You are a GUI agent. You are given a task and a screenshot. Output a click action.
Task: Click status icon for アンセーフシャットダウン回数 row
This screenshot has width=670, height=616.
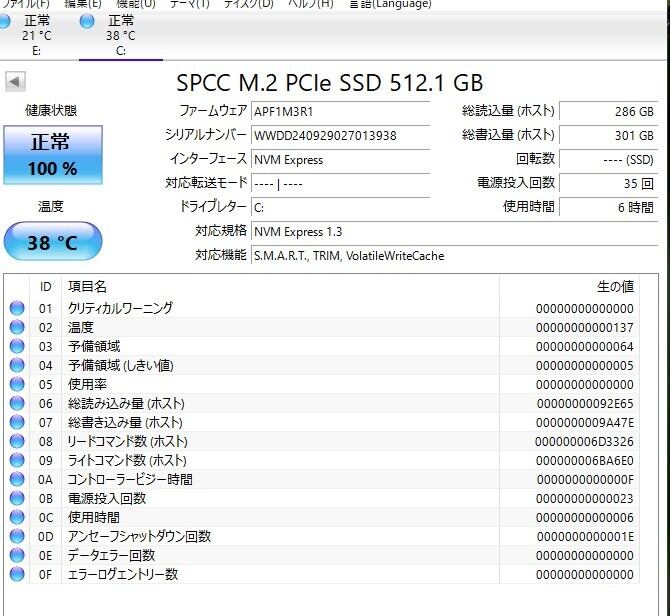(17, 536)
